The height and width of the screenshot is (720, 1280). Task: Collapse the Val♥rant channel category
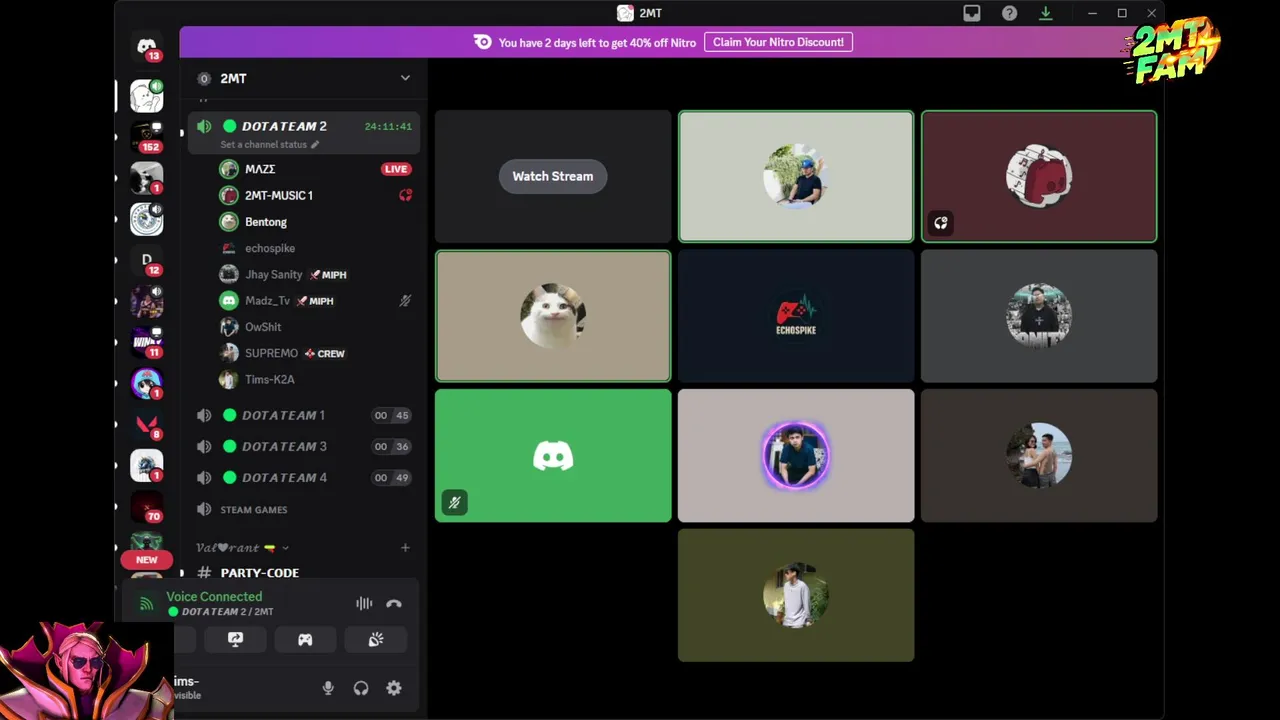pyautogui.click(x=243, y=548)
